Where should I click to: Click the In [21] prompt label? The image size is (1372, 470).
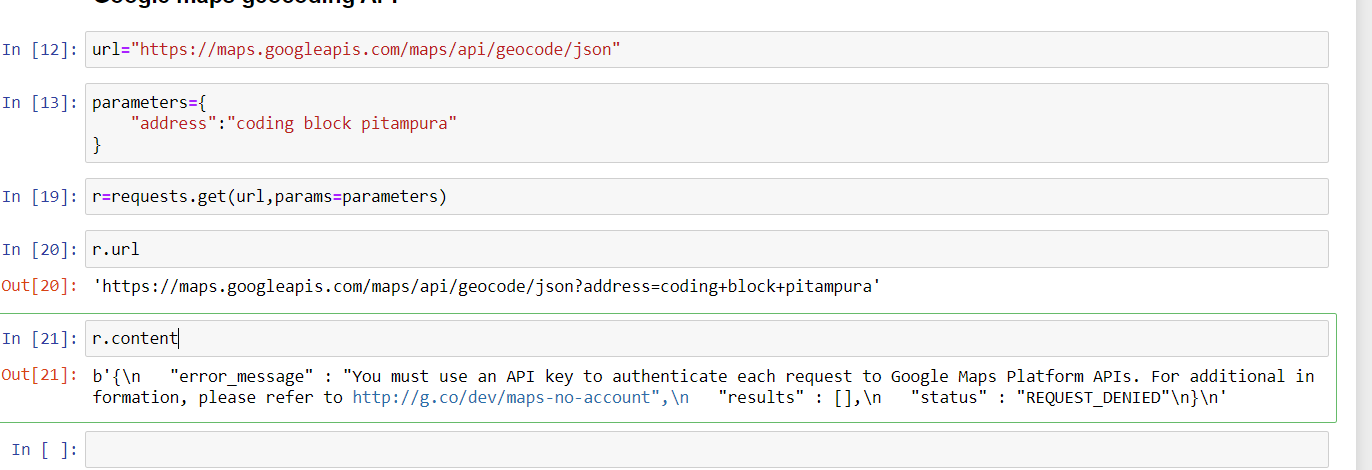click(x=39, y=339)
